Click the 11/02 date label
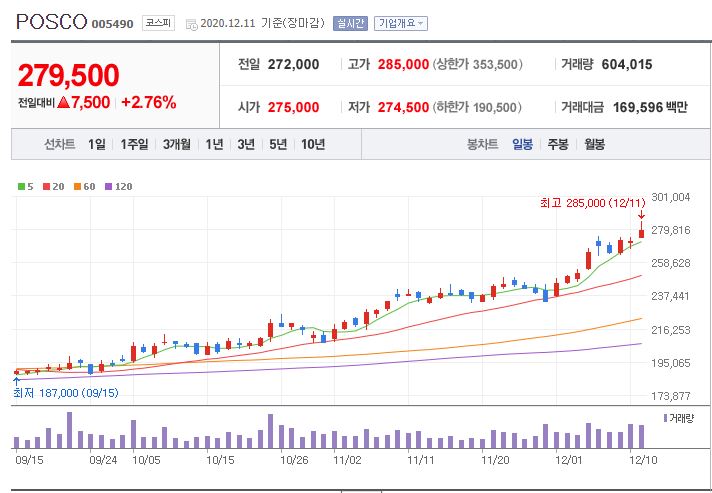712x493 pixels. click(347, 460)
